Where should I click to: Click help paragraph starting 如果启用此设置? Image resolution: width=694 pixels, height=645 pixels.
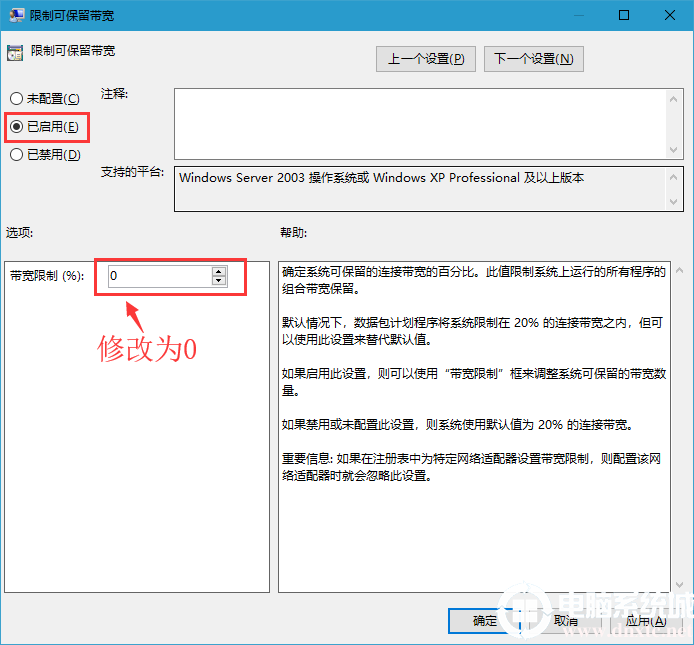click(x=474, y=382)
